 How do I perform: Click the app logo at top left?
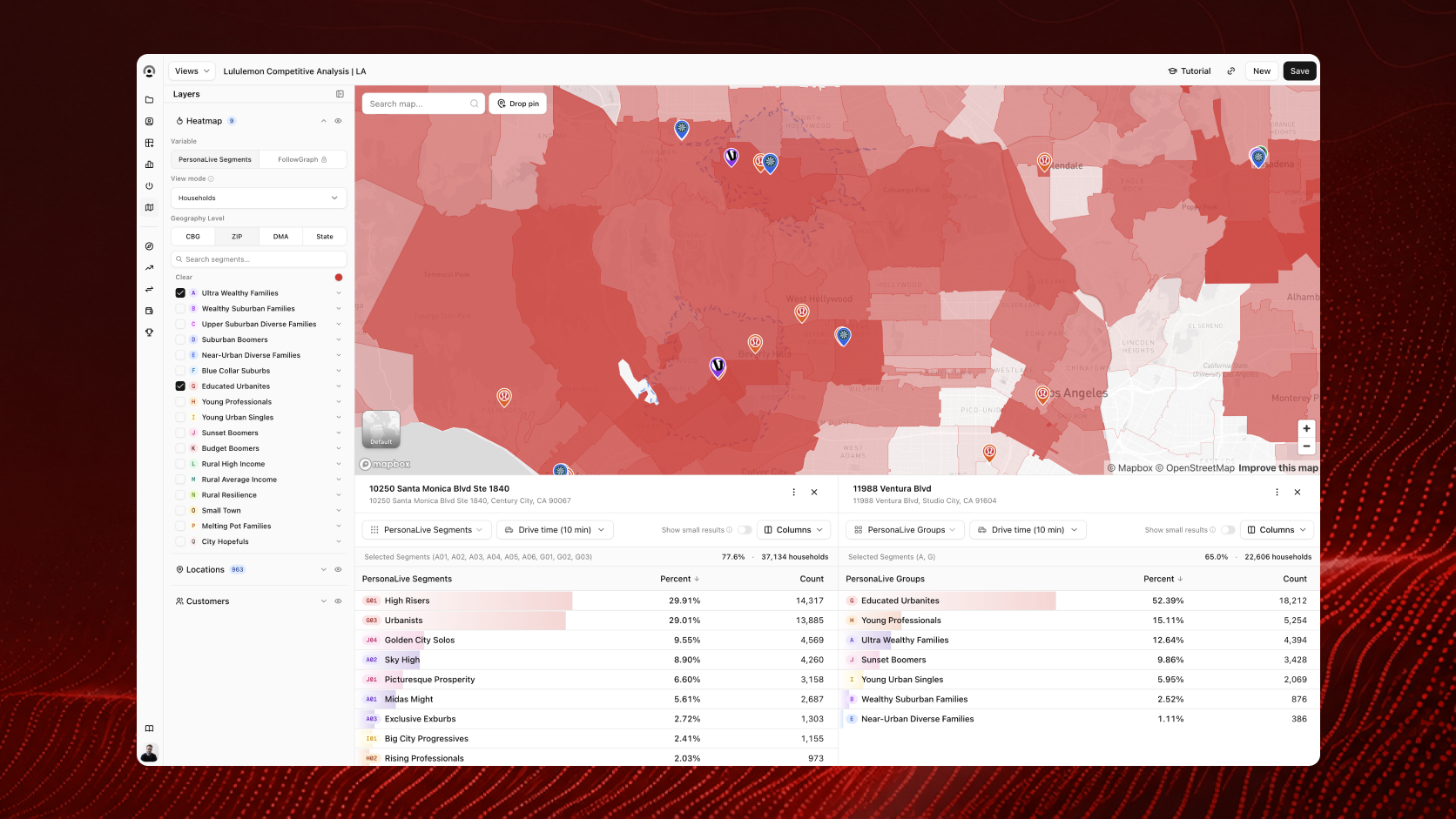point(149,71)
